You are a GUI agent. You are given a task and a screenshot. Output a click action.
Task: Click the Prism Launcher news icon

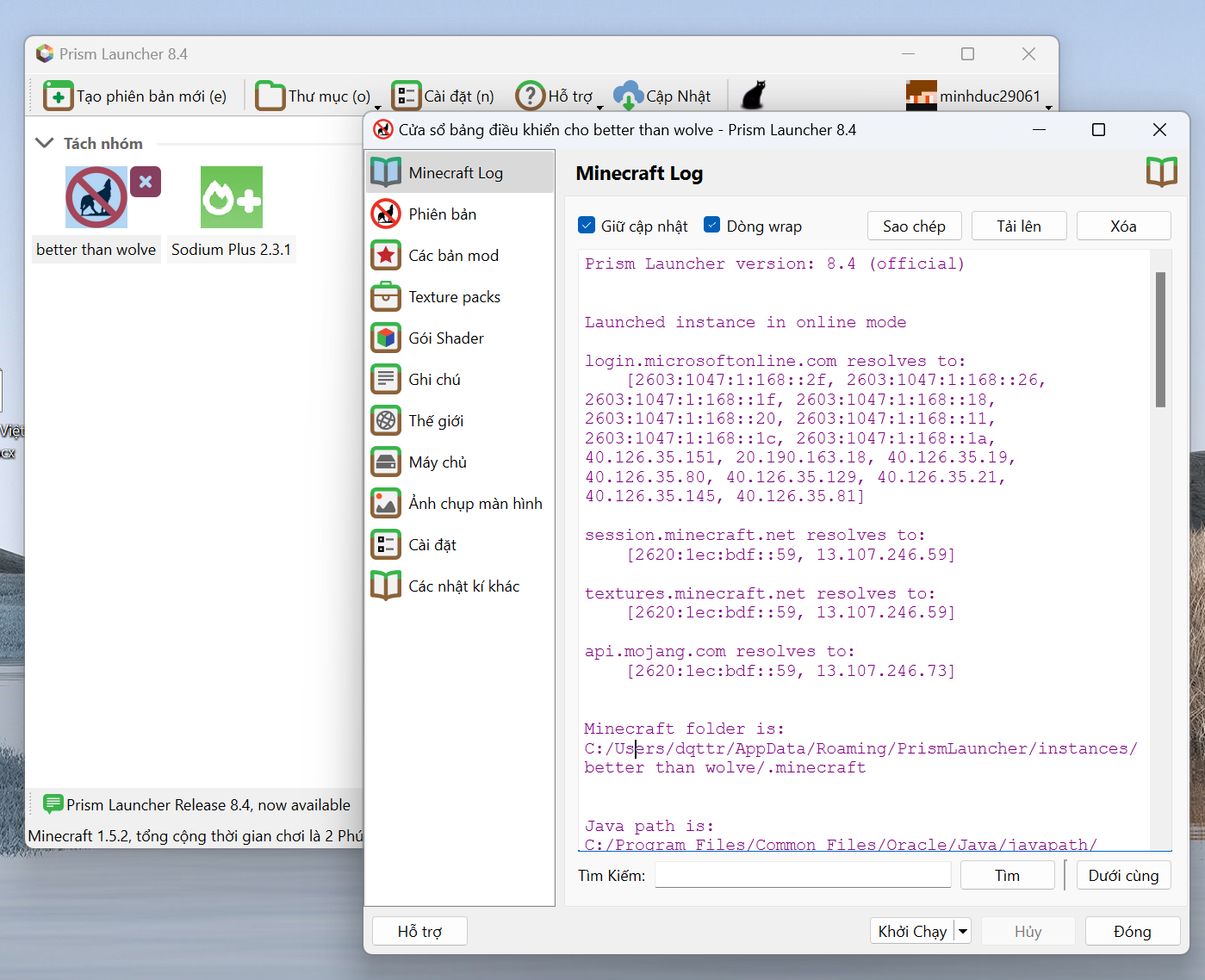53,804
